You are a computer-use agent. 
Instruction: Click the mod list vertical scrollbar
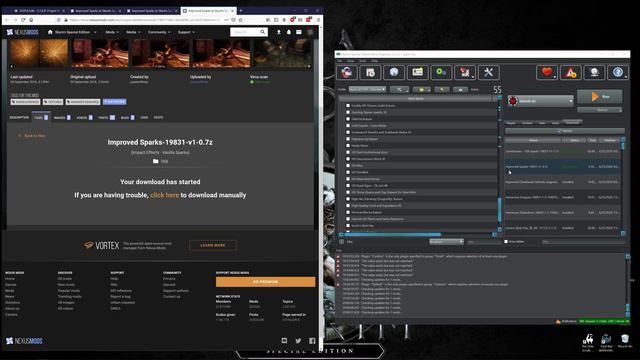click(500, 209)
